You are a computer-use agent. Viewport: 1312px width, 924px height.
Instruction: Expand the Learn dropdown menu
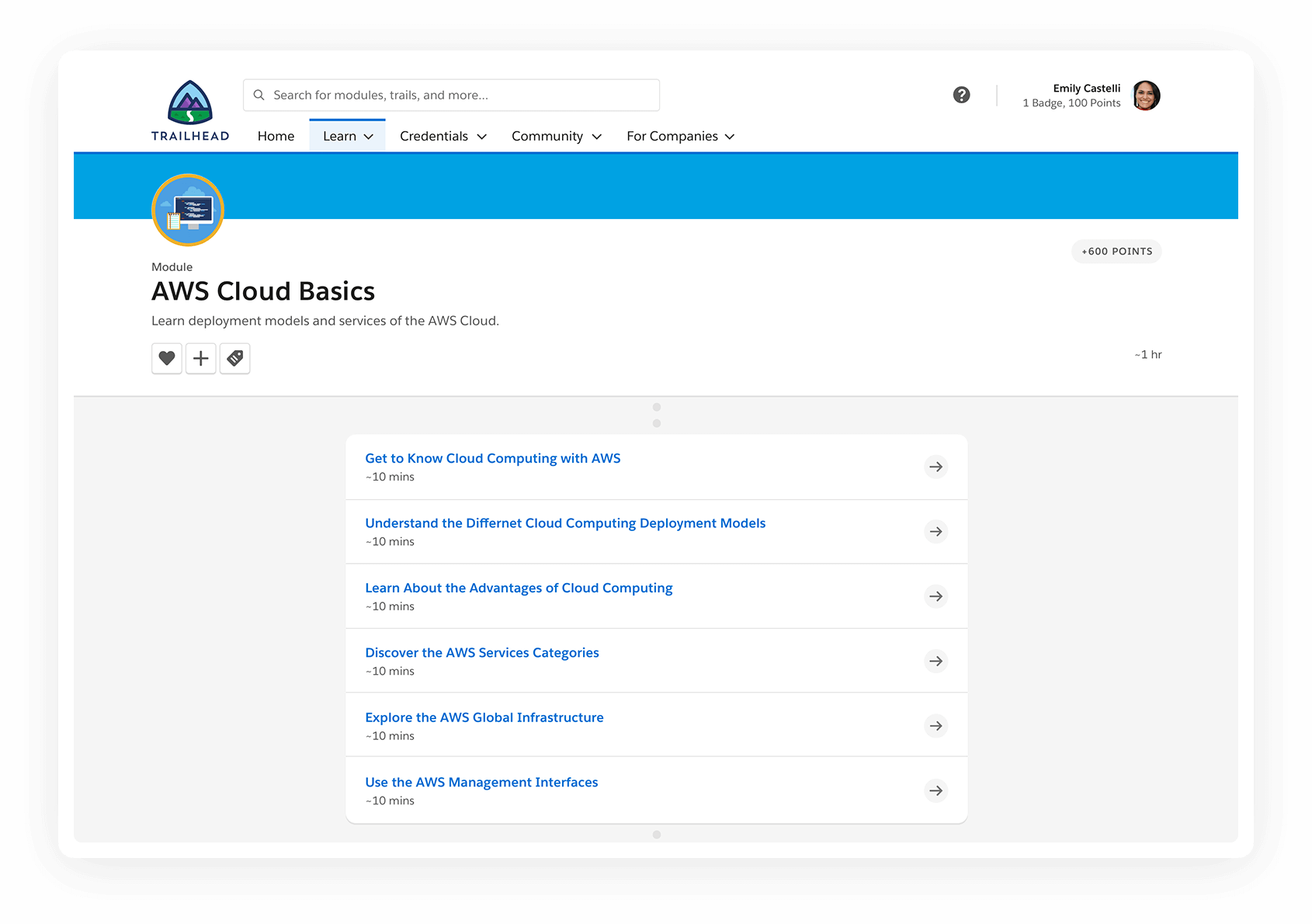pos(348,136)
